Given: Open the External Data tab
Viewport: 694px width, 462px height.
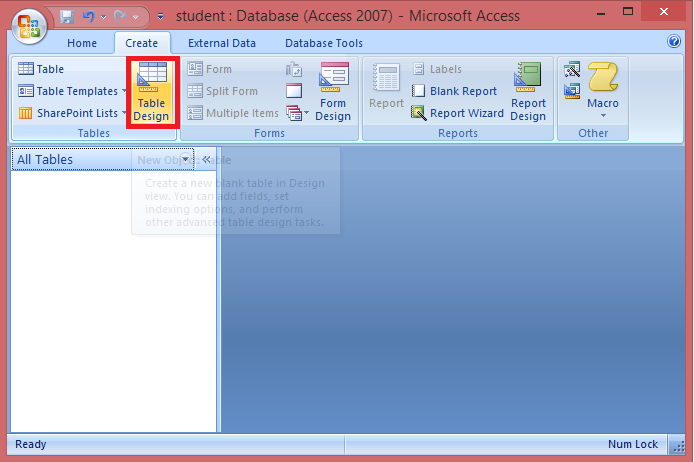Looking at the screenshot, I should [222, 43].
